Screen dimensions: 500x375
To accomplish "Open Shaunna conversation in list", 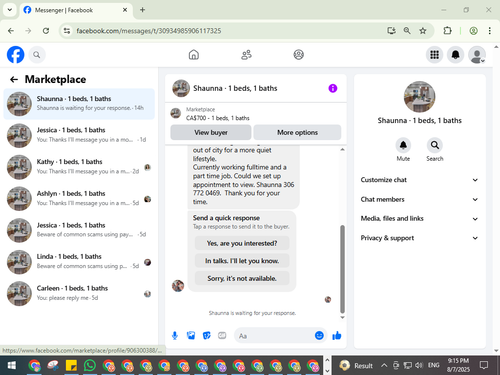I will pyautogui.click(x=79, y=104).
